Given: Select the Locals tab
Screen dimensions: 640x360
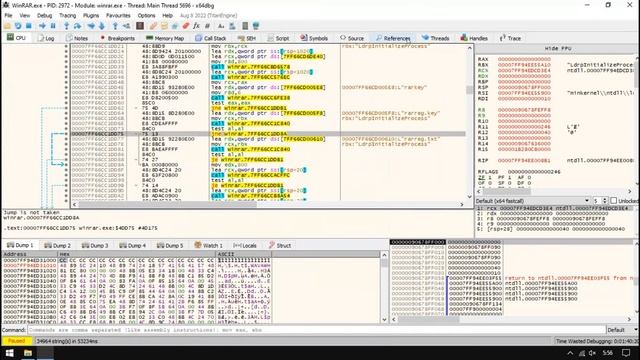Looking at the screenshot, I should [x=245, y=245].
